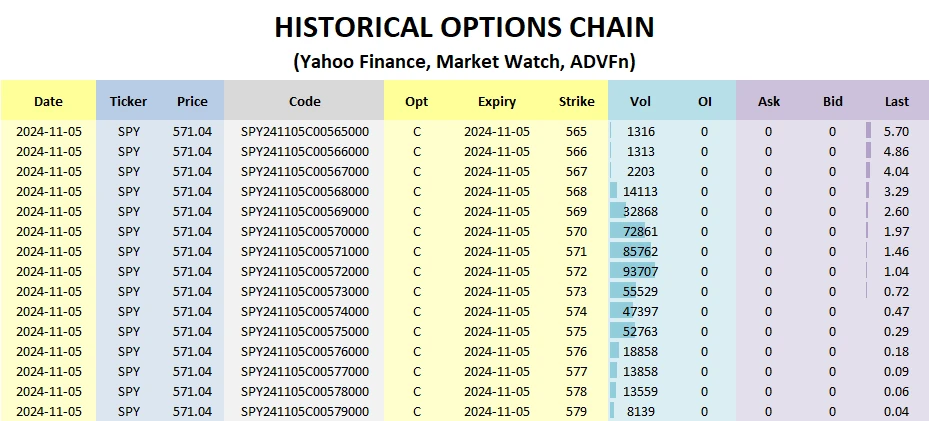Select the volume cell showing 1316

[641, 131]
